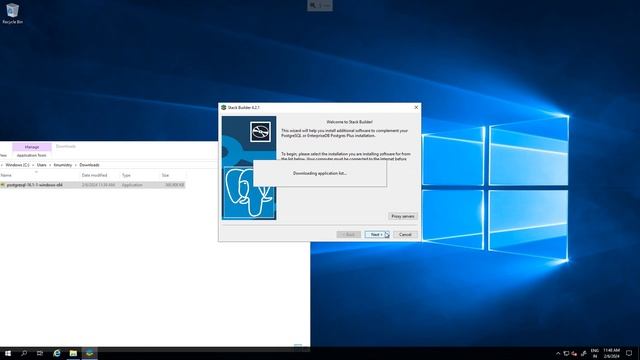Click Users in Explorer address path
The height and width of the screenshot is (360, 640).
click(x=42, y=165)
